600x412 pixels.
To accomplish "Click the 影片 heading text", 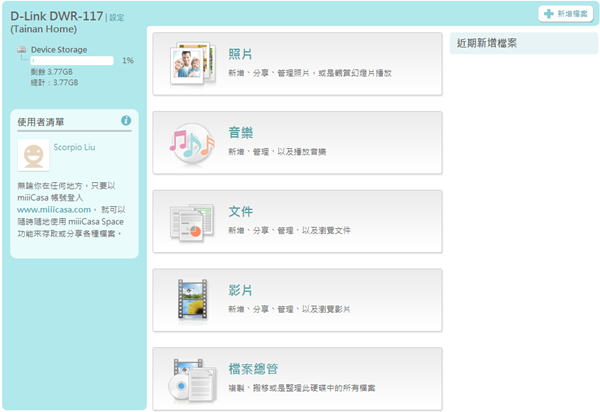I will (241, 290).
